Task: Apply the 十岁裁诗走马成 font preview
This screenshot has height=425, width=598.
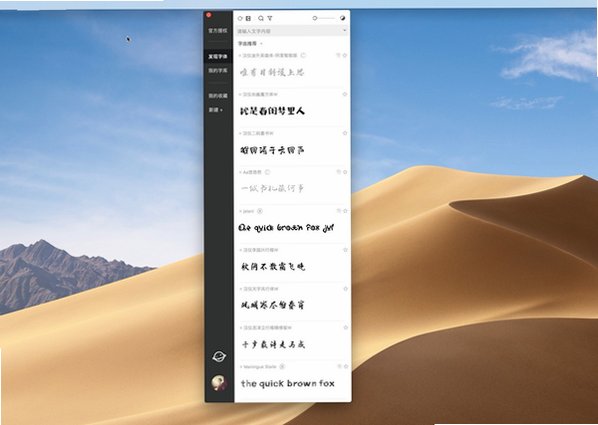Action: [273, 345]
